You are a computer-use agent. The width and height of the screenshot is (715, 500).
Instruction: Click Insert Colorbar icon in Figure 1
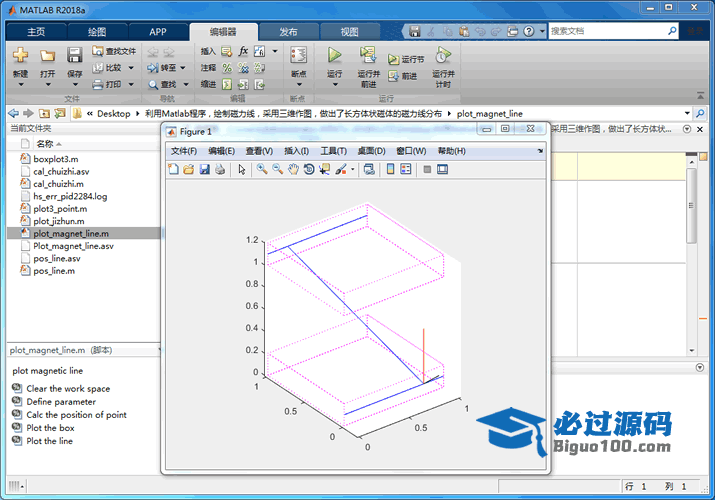390,169
